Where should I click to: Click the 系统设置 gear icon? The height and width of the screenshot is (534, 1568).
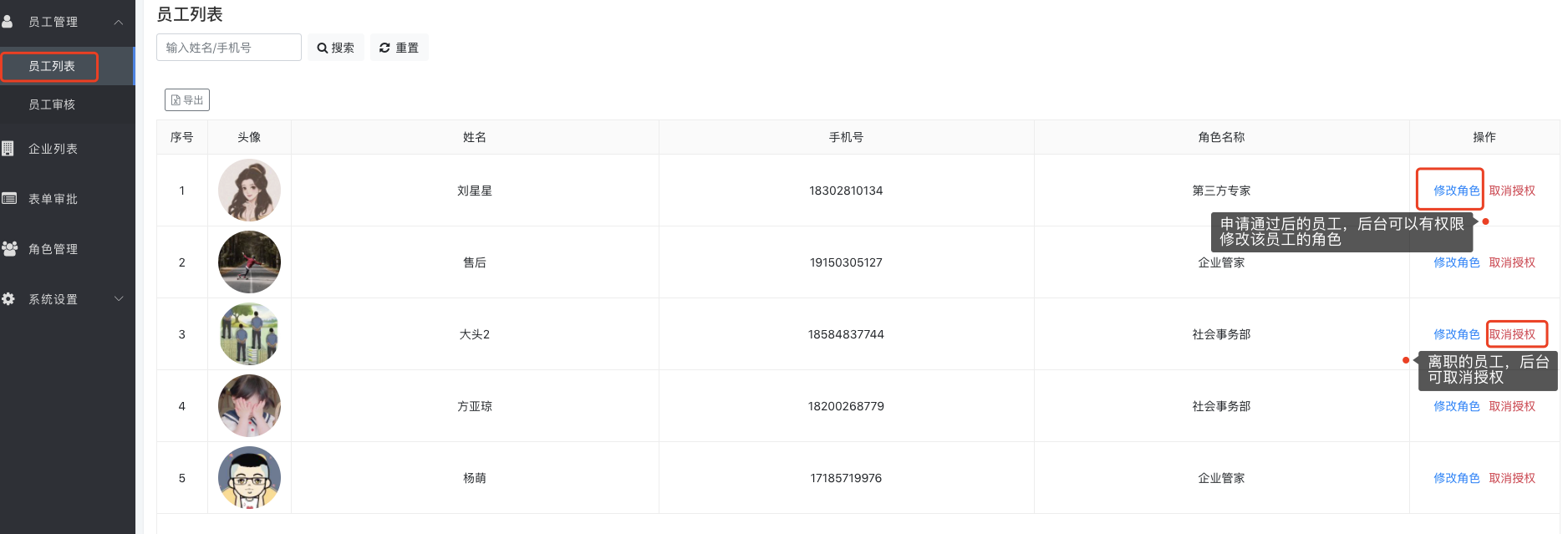8,298
